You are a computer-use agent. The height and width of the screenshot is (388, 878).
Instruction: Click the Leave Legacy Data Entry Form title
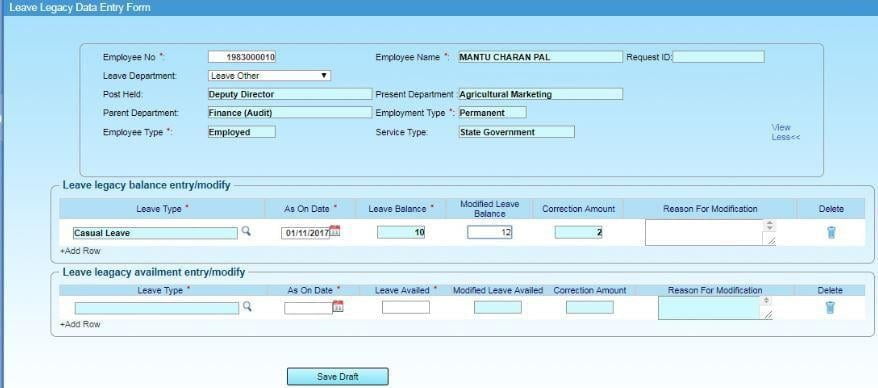[80, 8]
